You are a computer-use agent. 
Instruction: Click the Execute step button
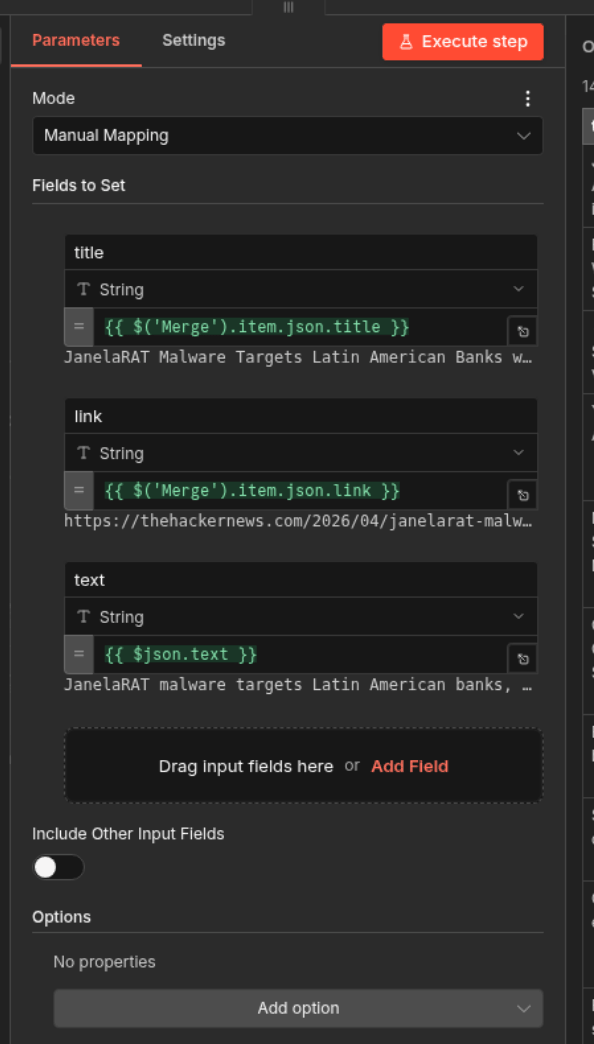tap(463, 42)
